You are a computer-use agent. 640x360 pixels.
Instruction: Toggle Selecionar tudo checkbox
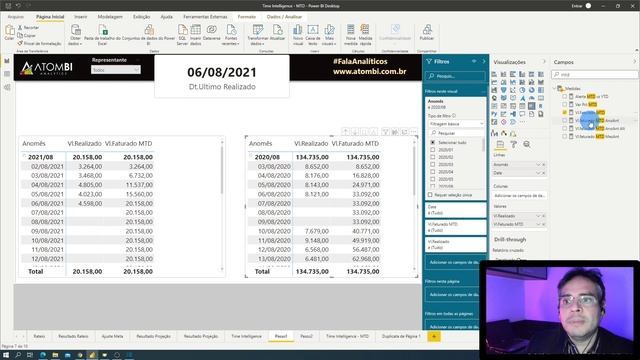pyautogui.click(x=433, y=142)
